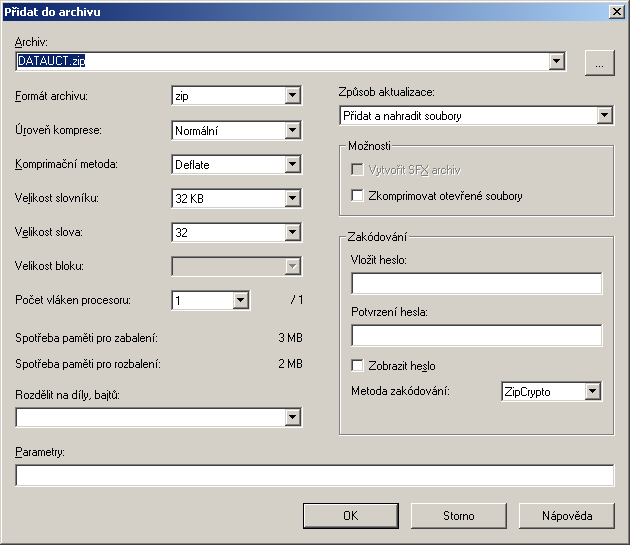Open help via Nápověda button

(x=567, y=516)
